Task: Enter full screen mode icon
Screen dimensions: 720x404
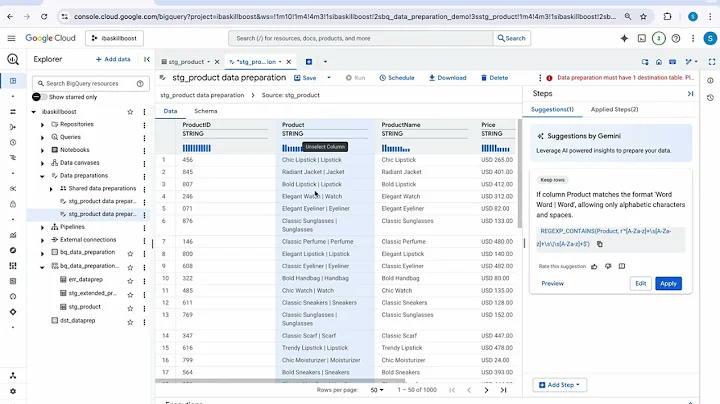Action: pos(712,62)
